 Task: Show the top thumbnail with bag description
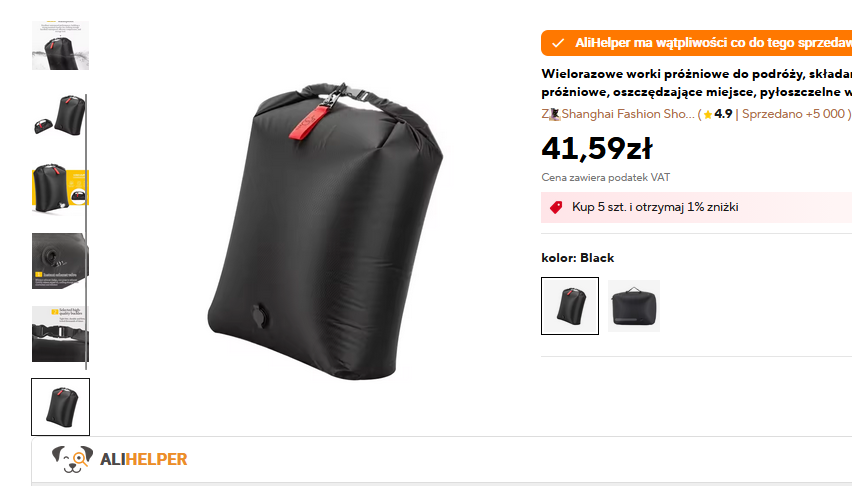(60, 45)
